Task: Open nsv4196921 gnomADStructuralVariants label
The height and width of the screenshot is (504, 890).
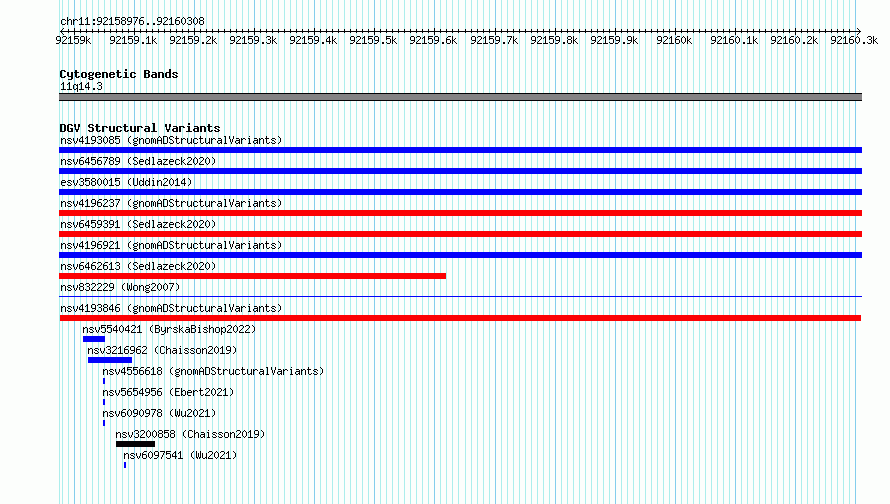Action: pyautogui.click(x=171, y=245)
